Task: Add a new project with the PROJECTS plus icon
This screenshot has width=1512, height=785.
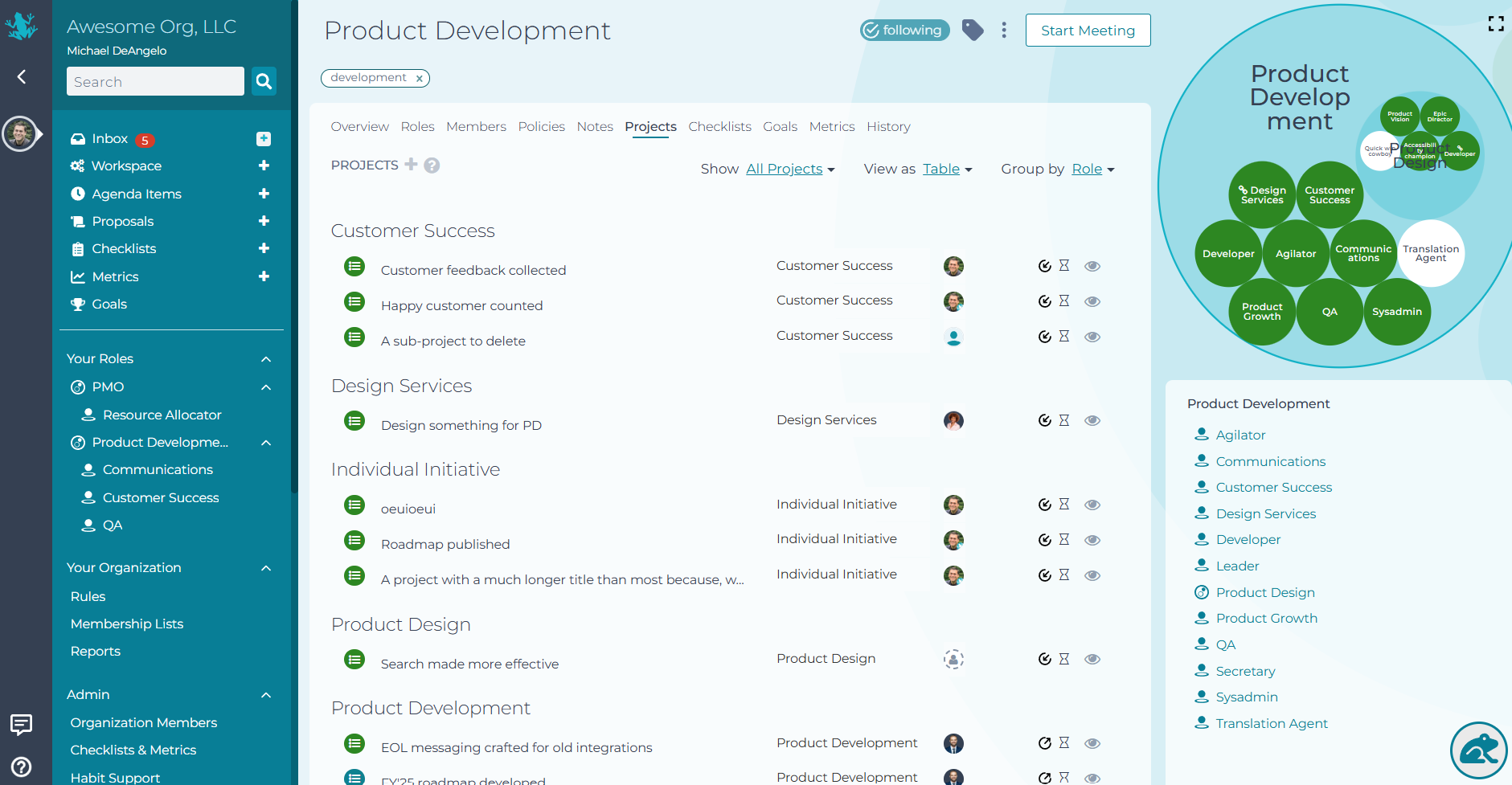Action: pos(411,164)
